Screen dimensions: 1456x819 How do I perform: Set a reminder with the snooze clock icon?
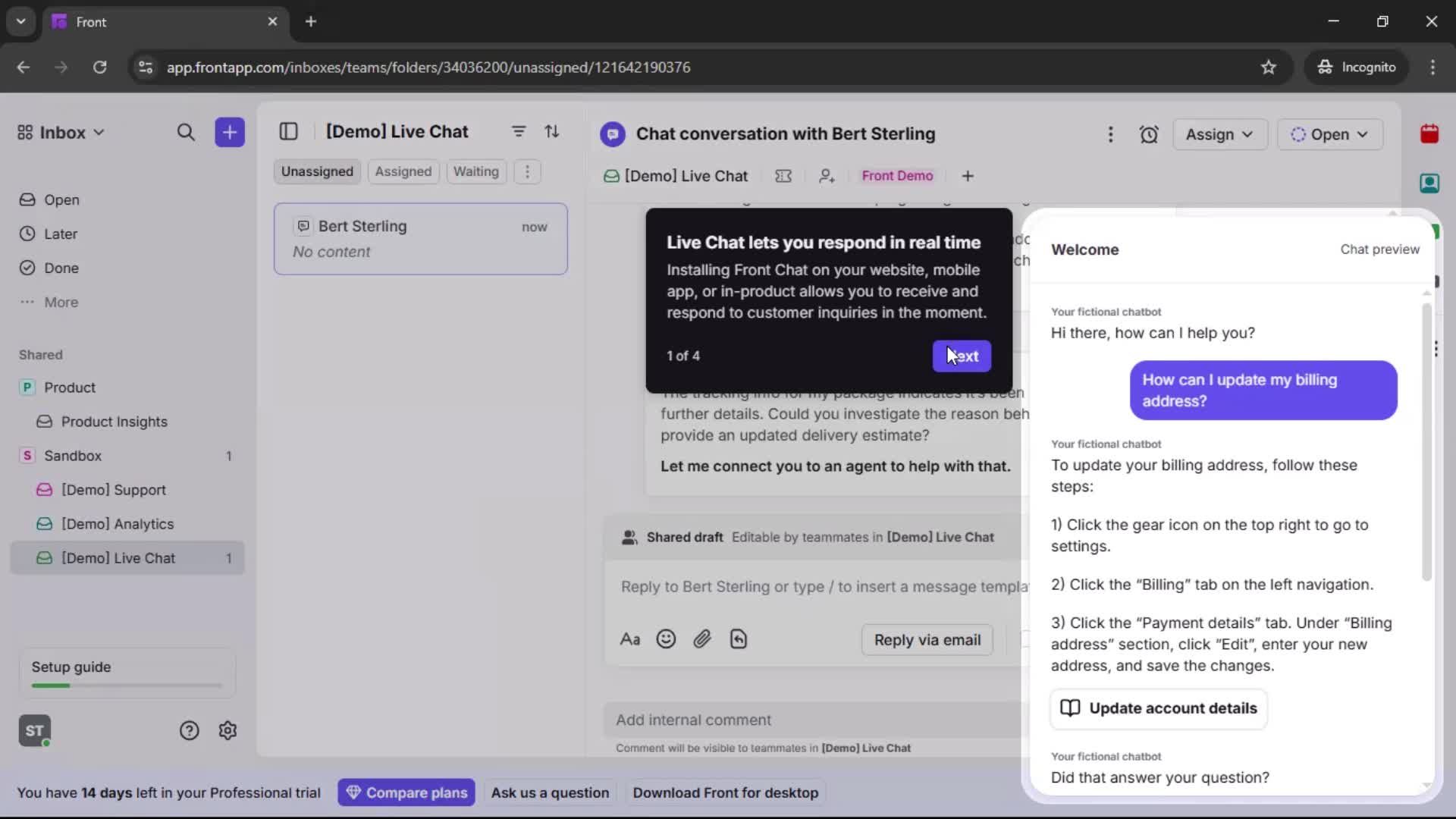pyautogui.click(x=1149, y=134)
